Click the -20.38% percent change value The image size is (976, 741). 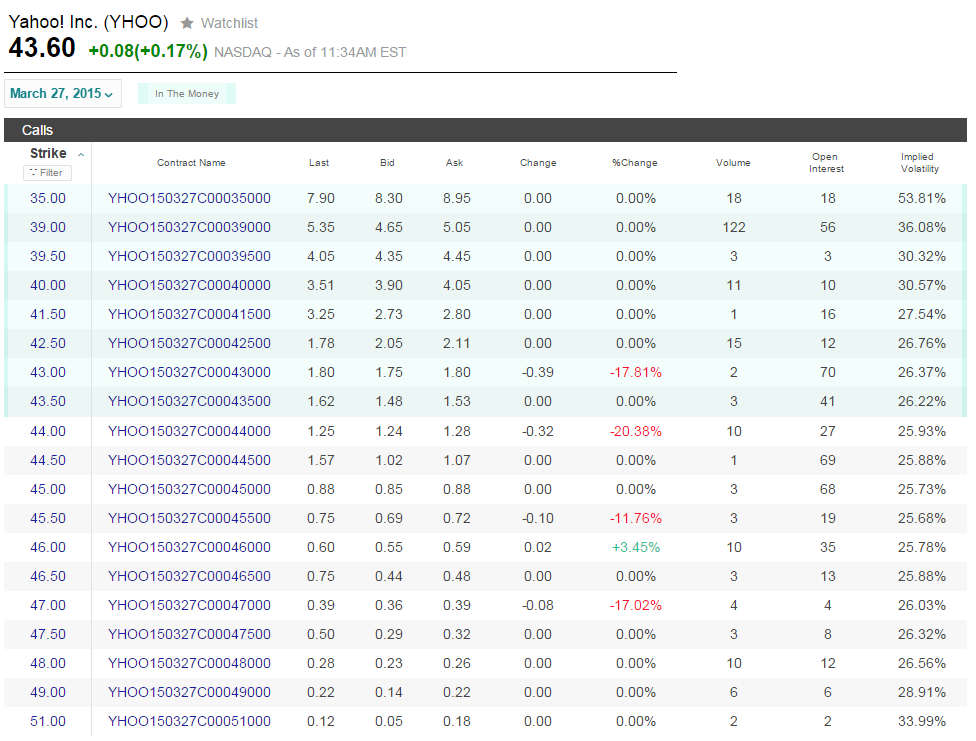tap(636, 431)
